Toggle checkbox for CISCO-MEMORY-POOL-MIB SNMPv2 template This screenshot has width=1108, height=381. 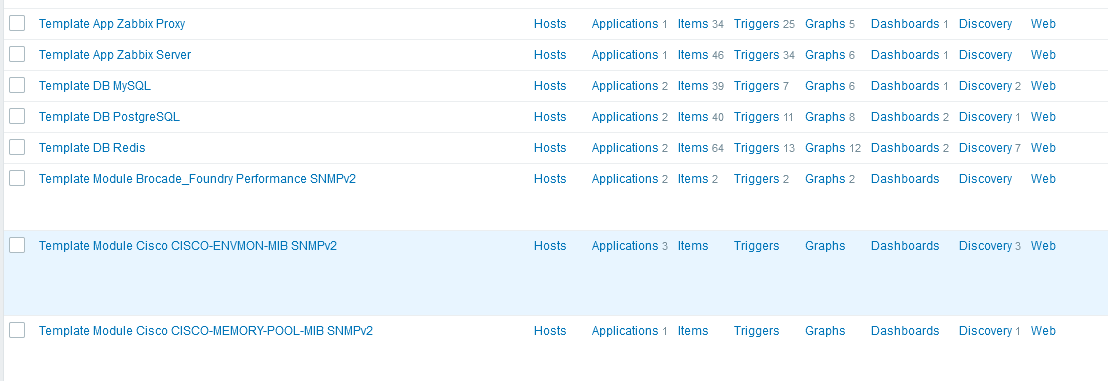pos(17,330)
